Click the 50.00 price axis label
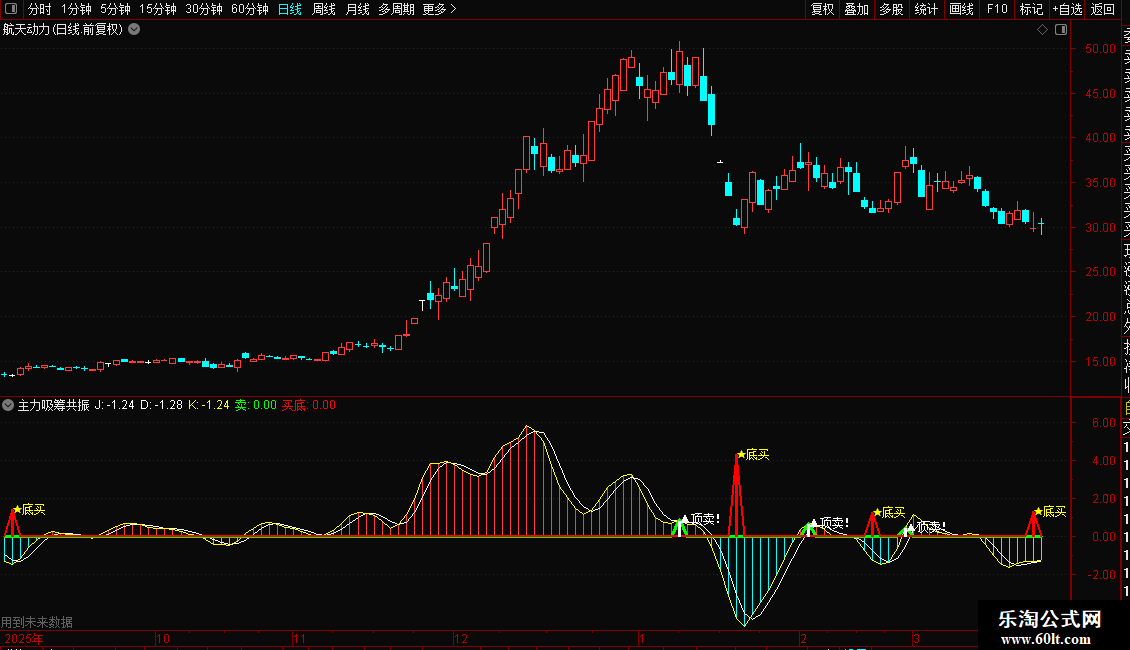Image resolution: width=1130 pixels, height=650 pixels. point(1100,48)
